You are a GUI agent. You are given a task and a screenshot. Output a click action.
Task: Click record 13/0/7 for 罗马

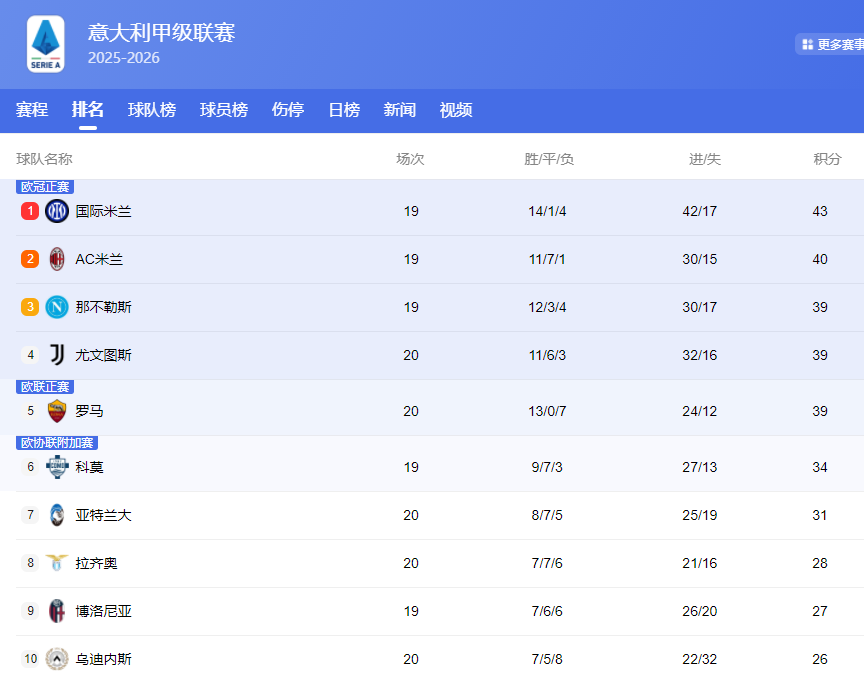click(x=547, y=411)
